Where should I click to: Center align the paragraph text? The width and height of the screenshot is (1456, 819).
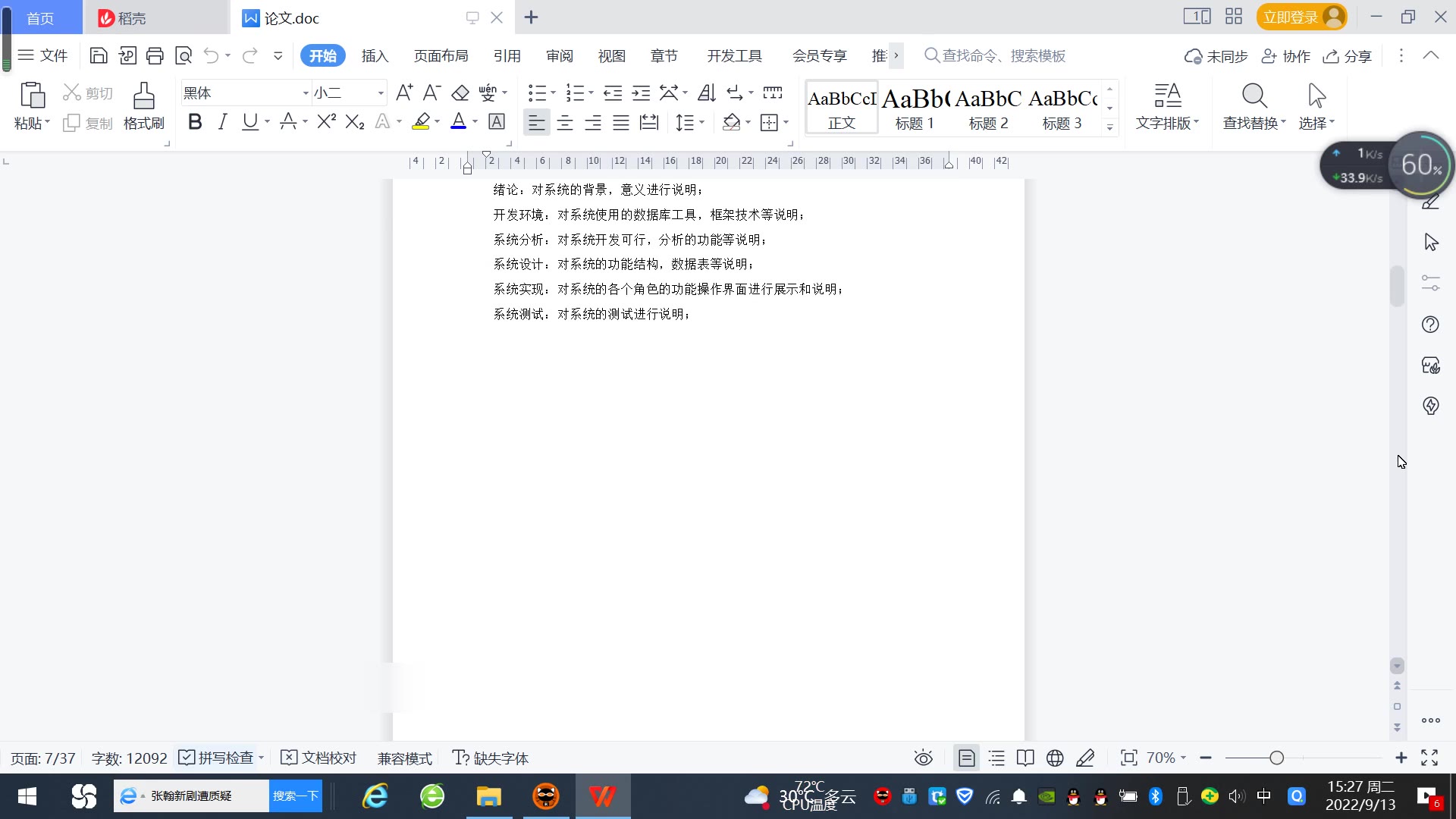click(565, 122)
